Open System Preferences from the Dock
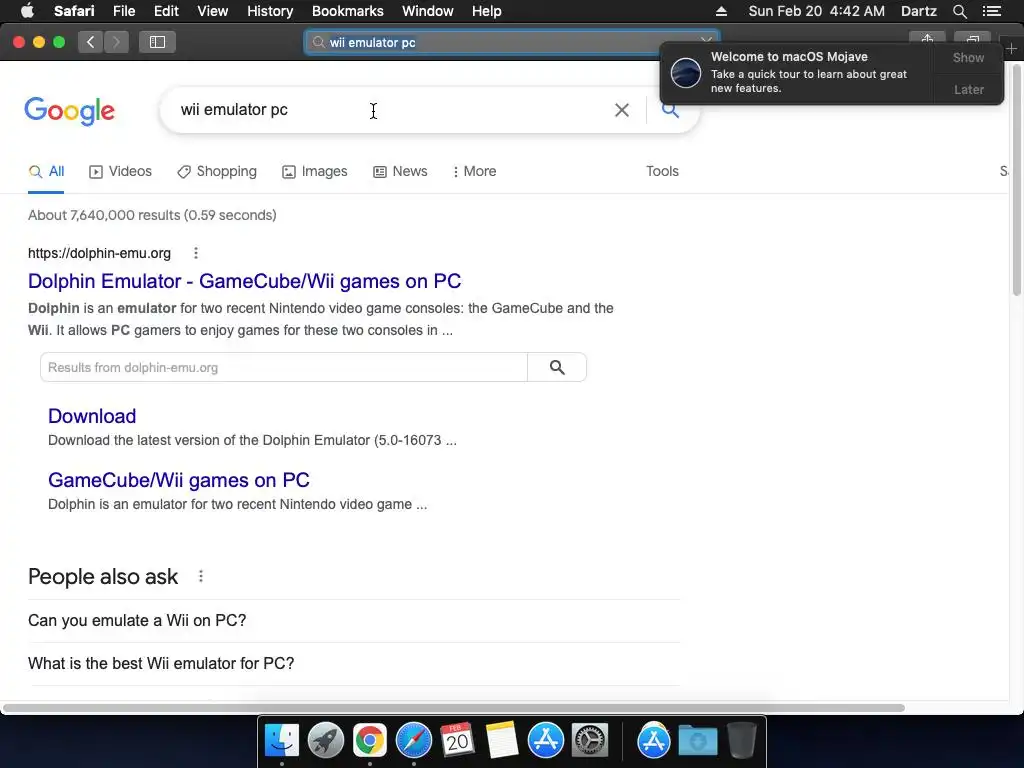This screenshot has width=1024, height=768. tap(590, 741)
